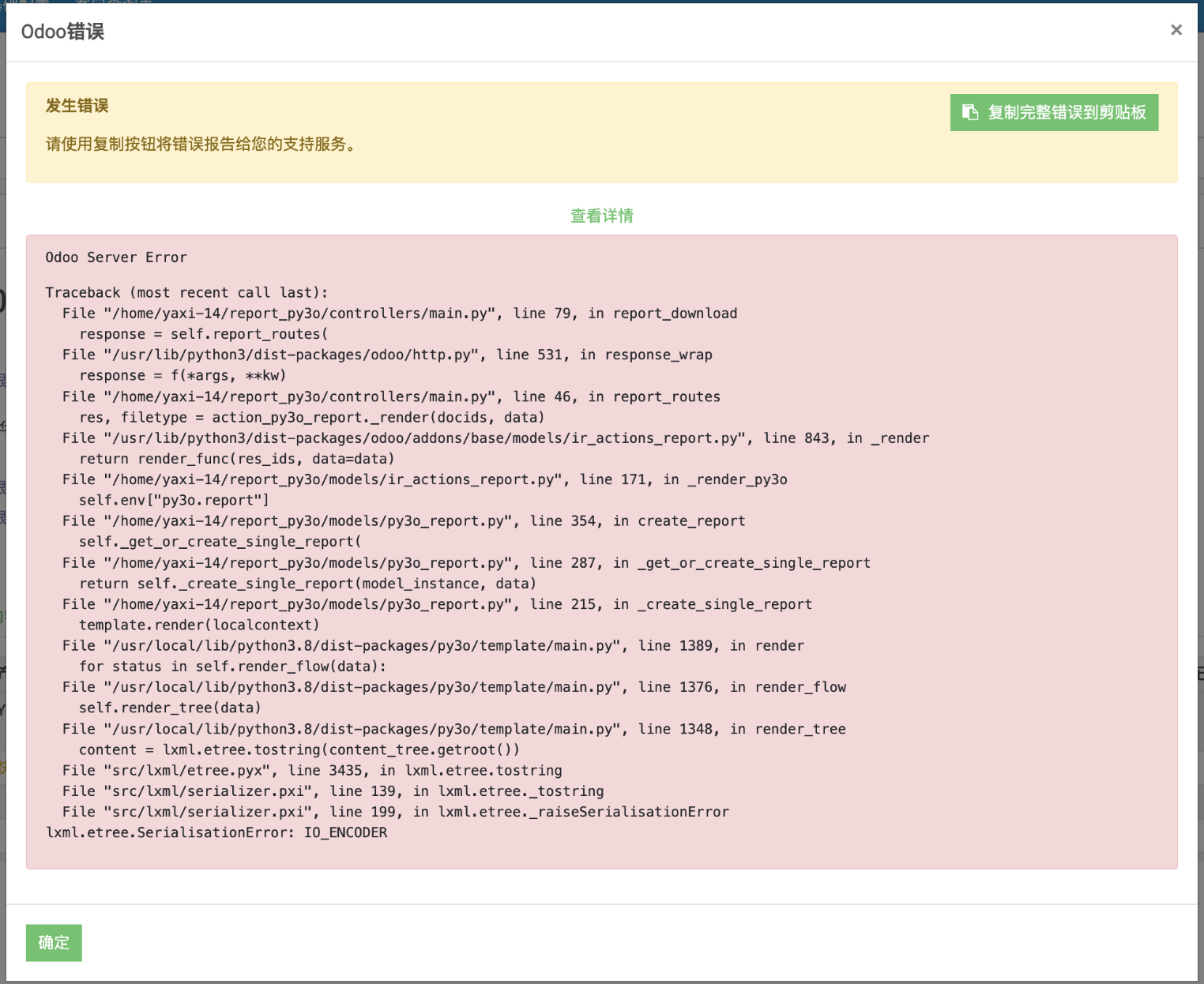The width and height of the screenshot is (1204, 984).
Task: Click 'for status in self.render_flow(data):' line
Action: coord(233,667)
